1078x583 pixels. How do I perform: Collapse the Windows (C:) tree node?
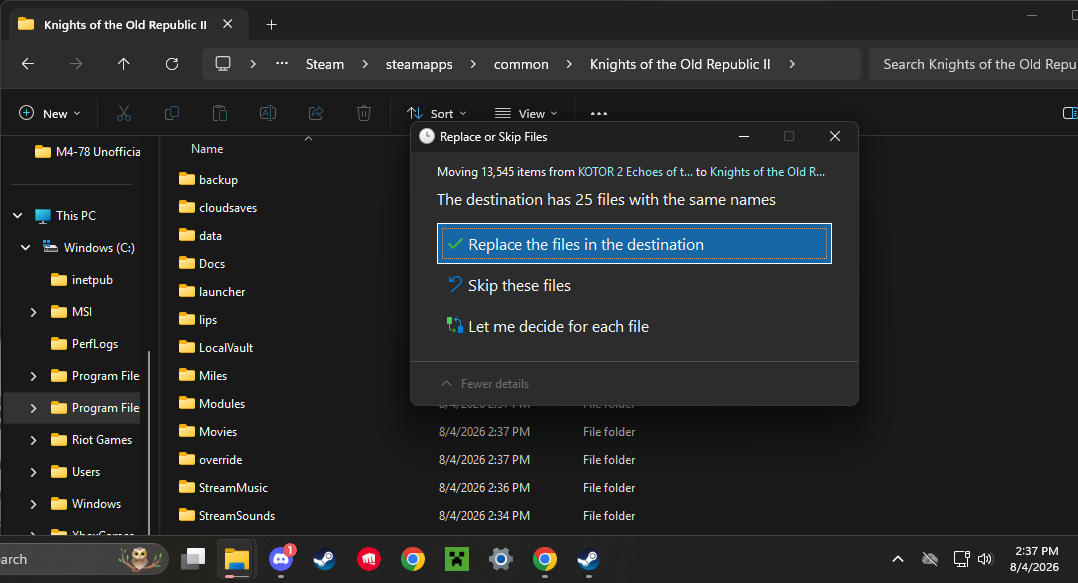click(25, 248)
